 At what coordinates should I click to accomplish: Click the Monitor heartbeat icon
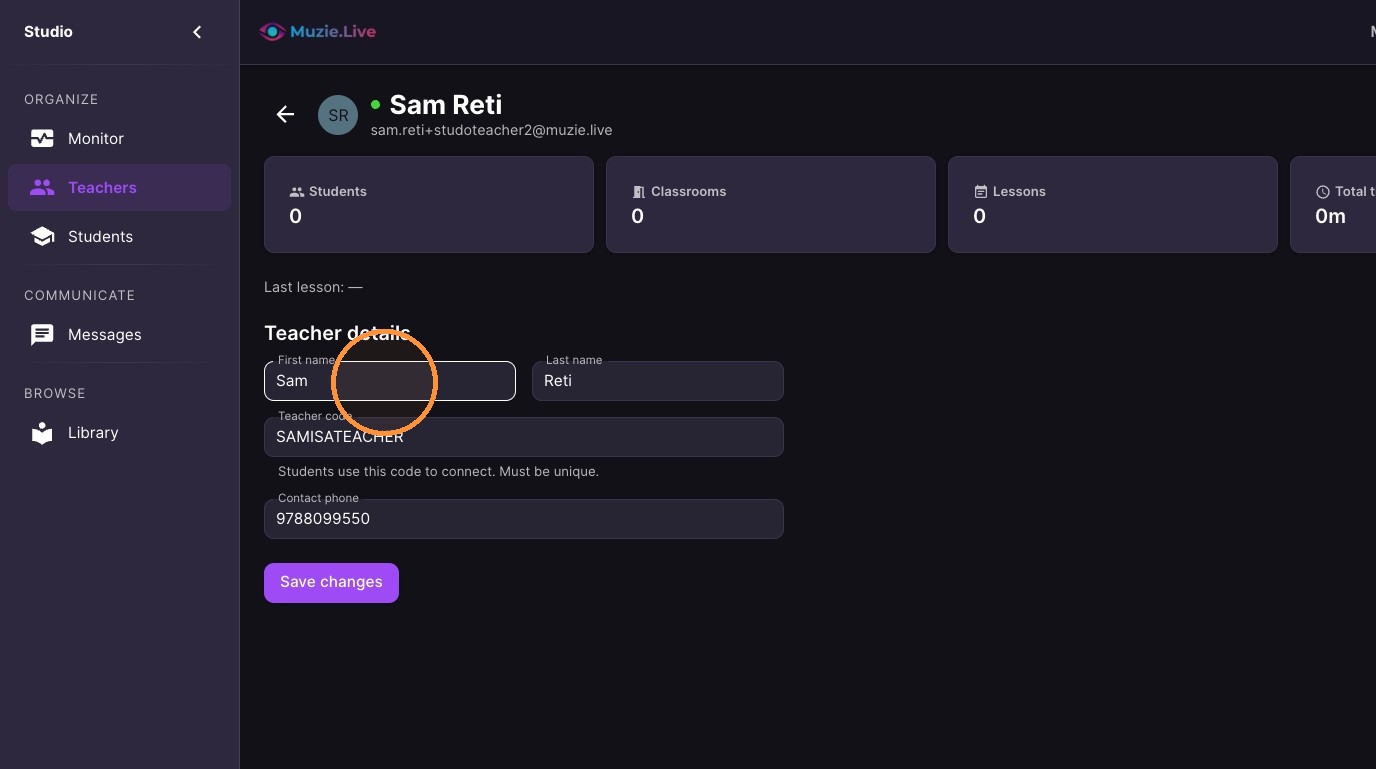42,139
